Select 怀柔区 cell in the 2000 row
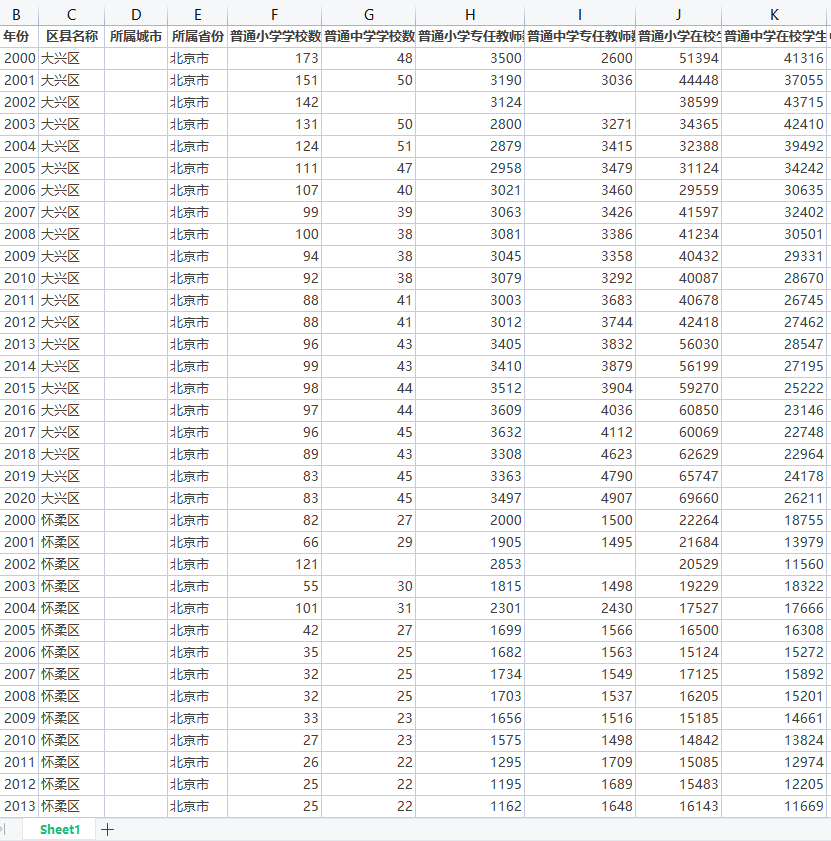This screenshot has height=841, width=831. tap(71, 520)
